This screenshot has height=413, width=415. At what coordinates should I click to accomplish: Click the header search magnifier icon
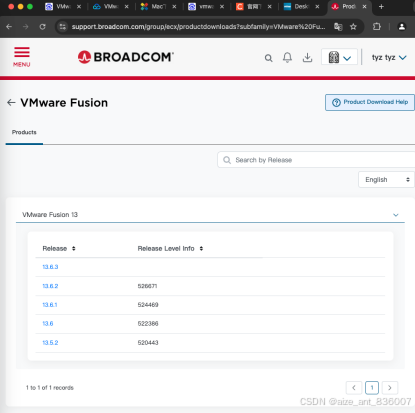tap(268, 58)
